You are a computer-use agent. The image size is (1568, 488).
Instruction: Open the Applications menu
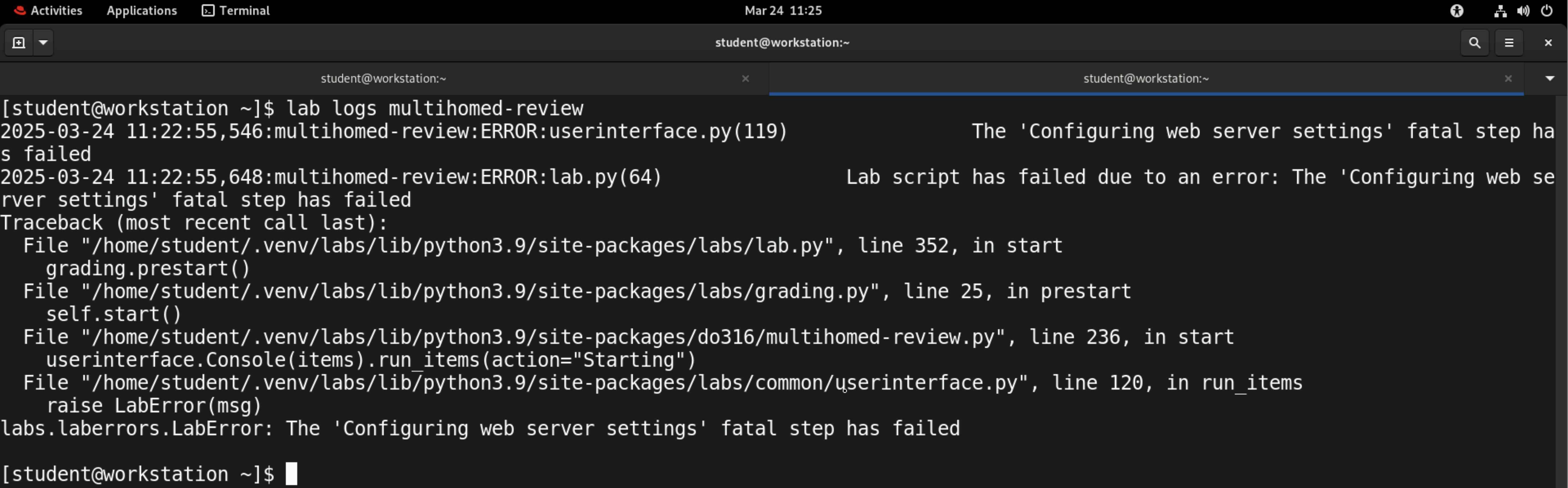[142, 10]
